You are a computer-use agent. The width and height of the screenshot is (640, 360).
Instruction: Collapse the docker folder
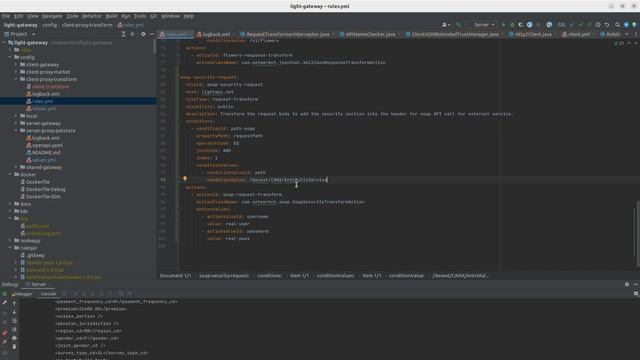[x=10, y=175]
